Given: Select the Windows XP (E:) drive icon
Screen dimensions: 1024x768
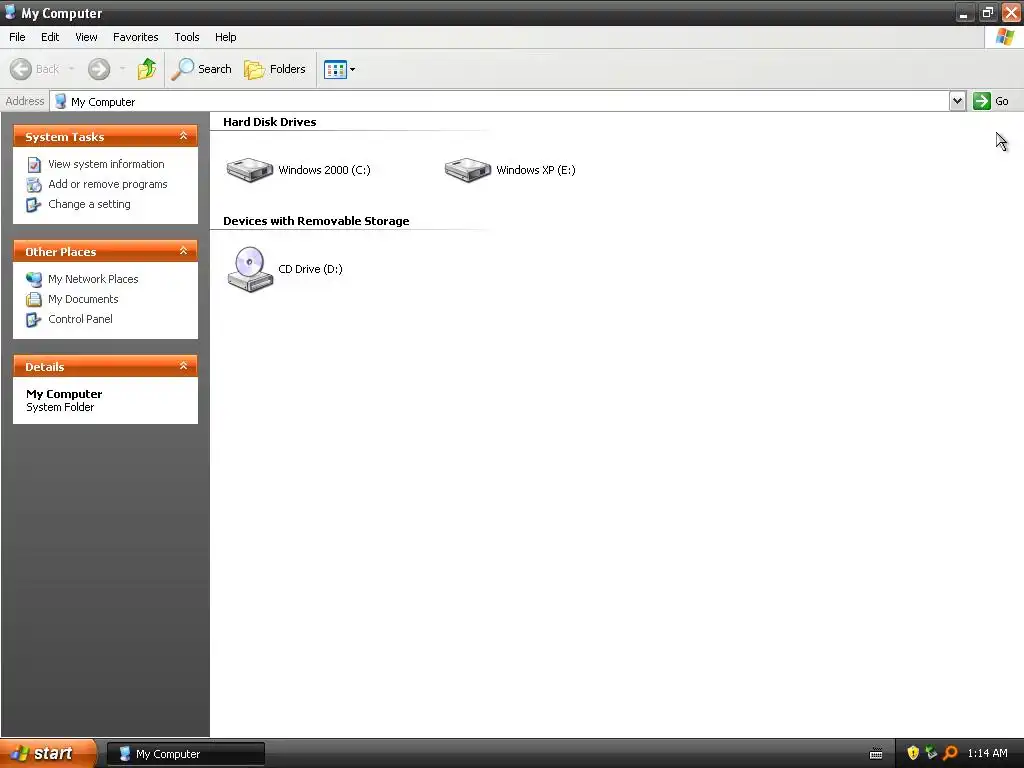Looking at the screenshot, I should (468, 170).
